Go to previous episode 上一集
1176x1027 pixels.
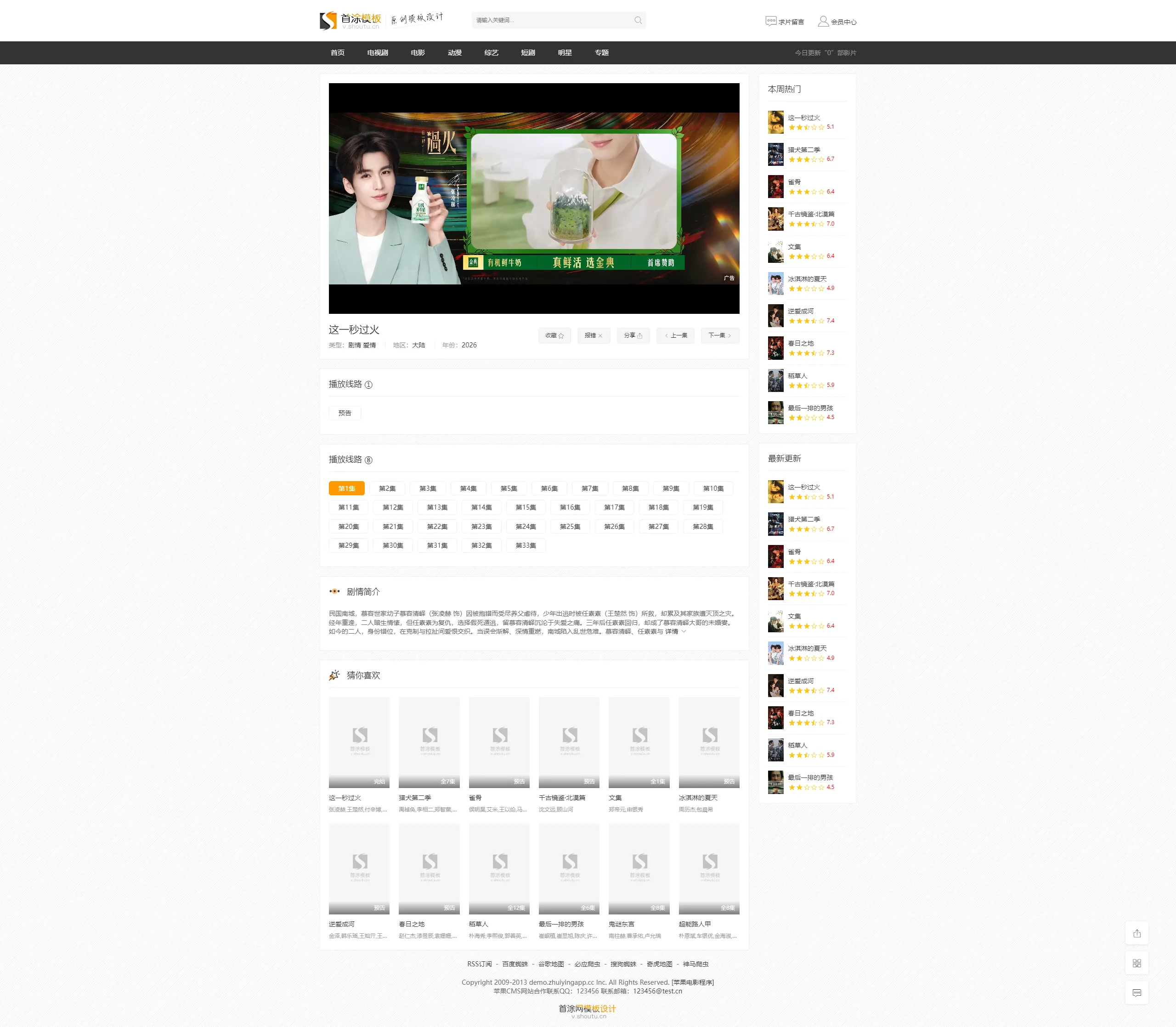676,336
